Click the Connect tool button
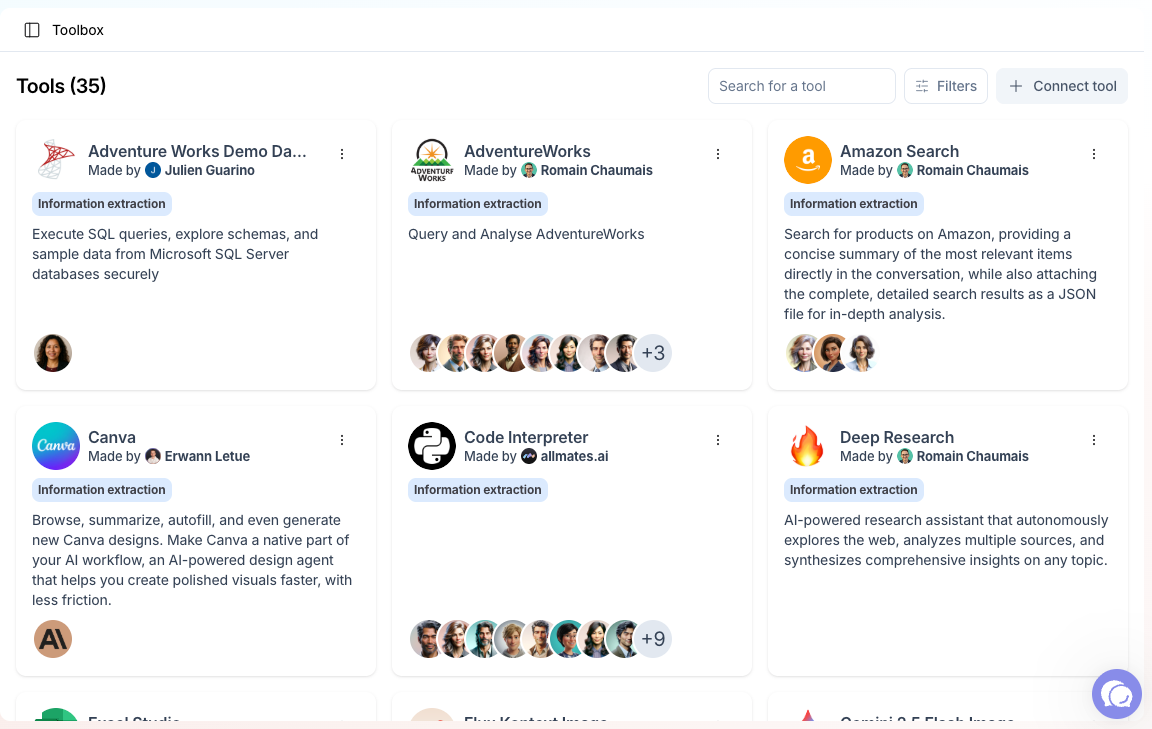Screen dimensions: 1152x729 pos(1062,86)
